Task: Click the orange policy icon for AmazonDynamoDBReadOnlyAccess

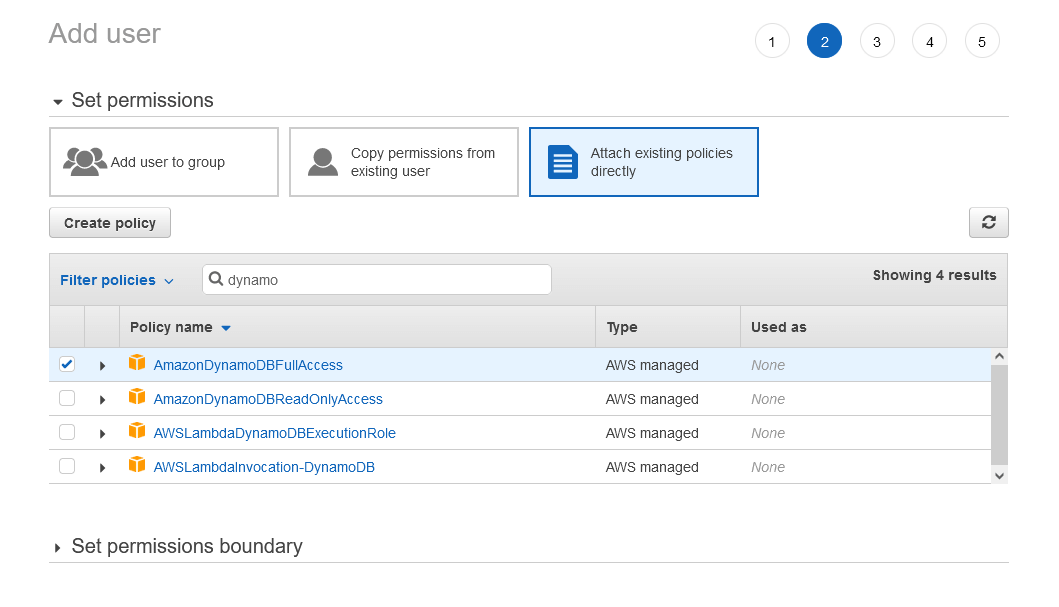Action: click(137, 396)
